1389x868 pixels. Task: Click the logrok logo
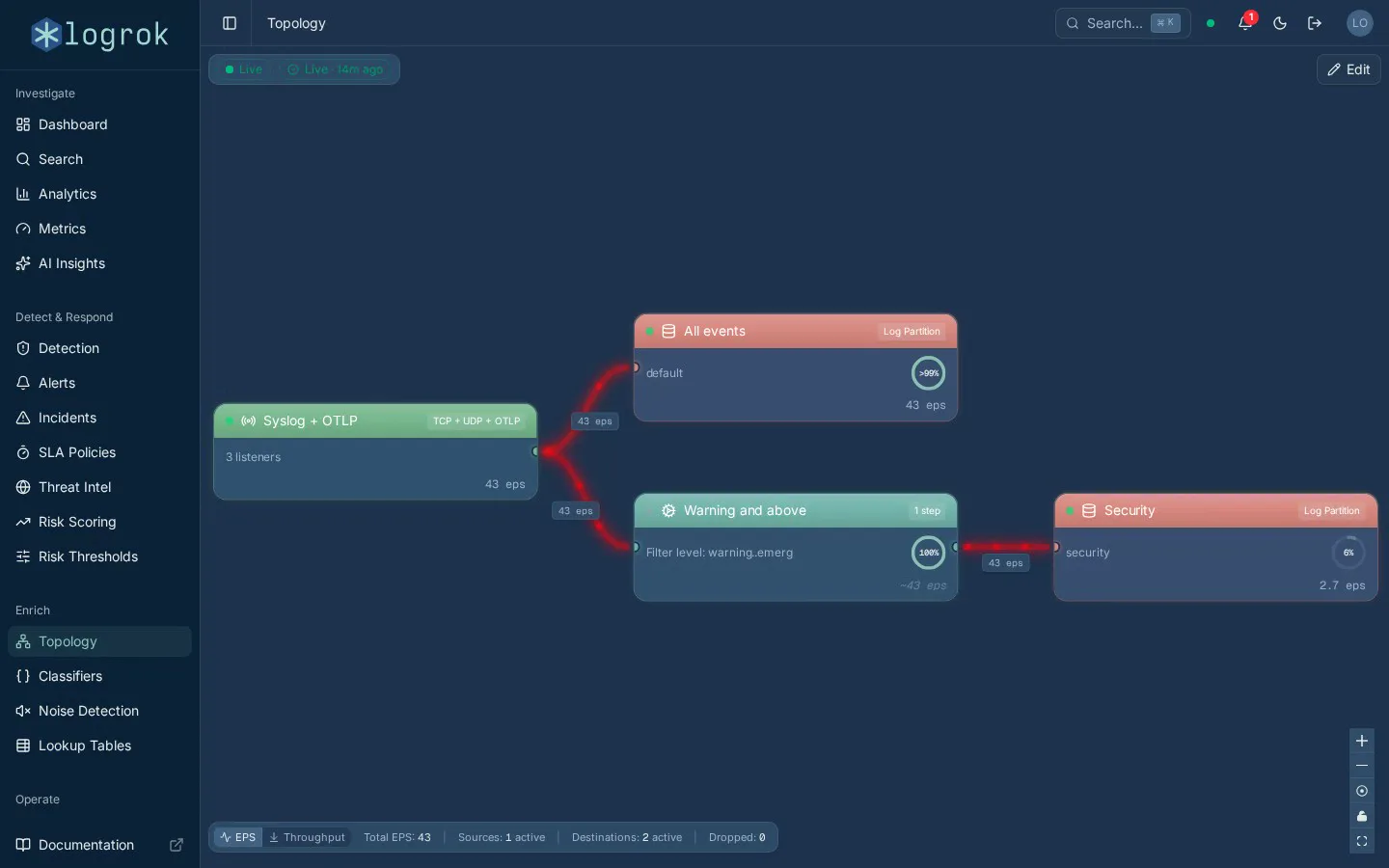point(100,35)
